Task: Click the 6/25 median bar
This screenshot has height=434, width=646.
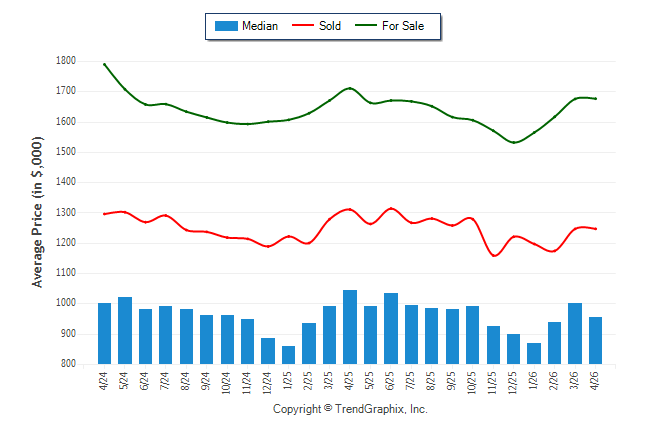Action: coord(391,329)
